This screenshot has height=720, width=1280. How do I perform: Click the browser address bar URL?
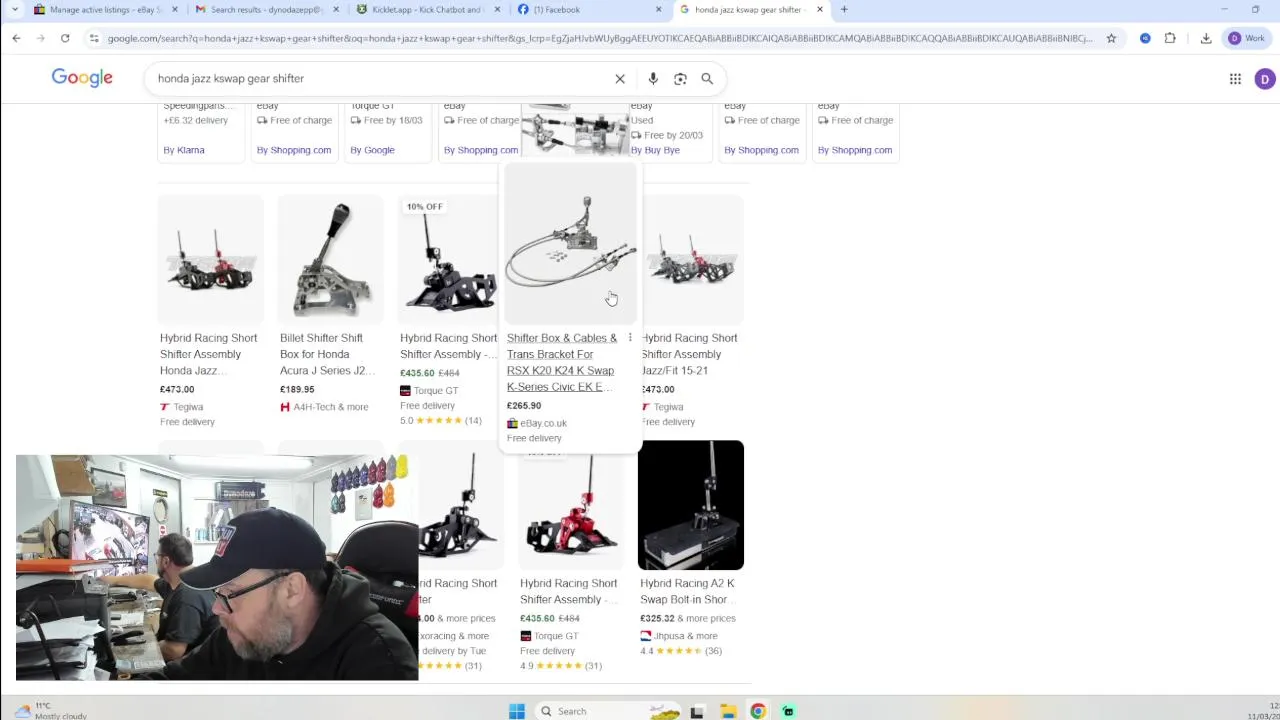click(x=600, y=38)
